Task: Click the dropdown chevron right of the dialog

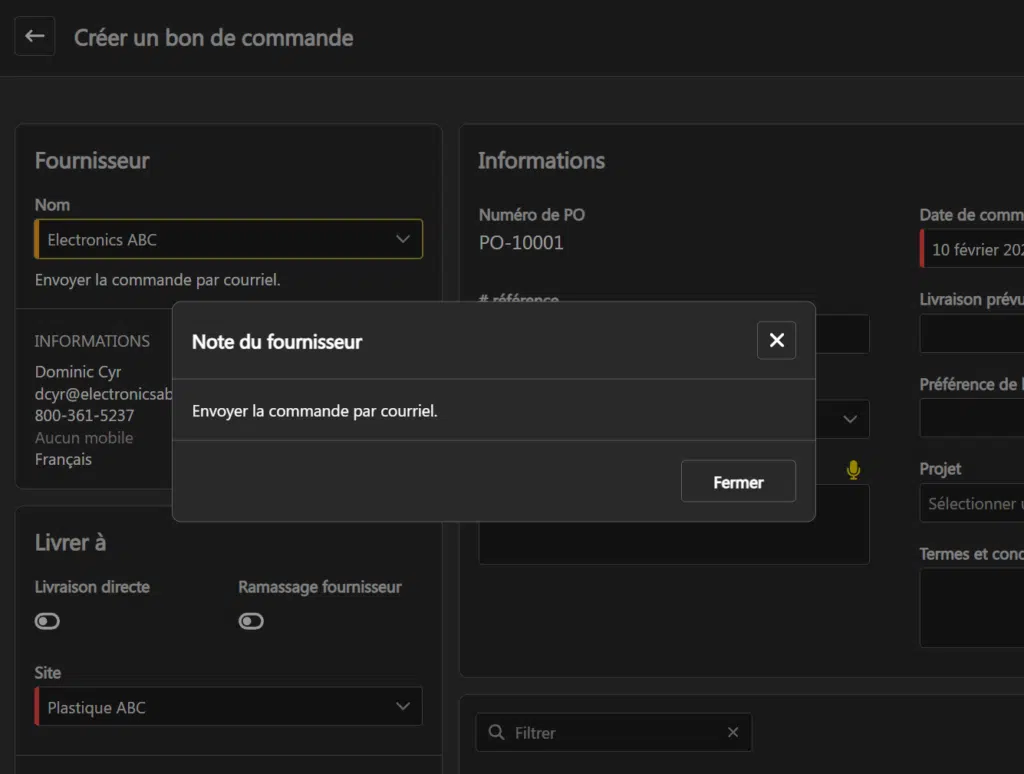Action: 850,419
